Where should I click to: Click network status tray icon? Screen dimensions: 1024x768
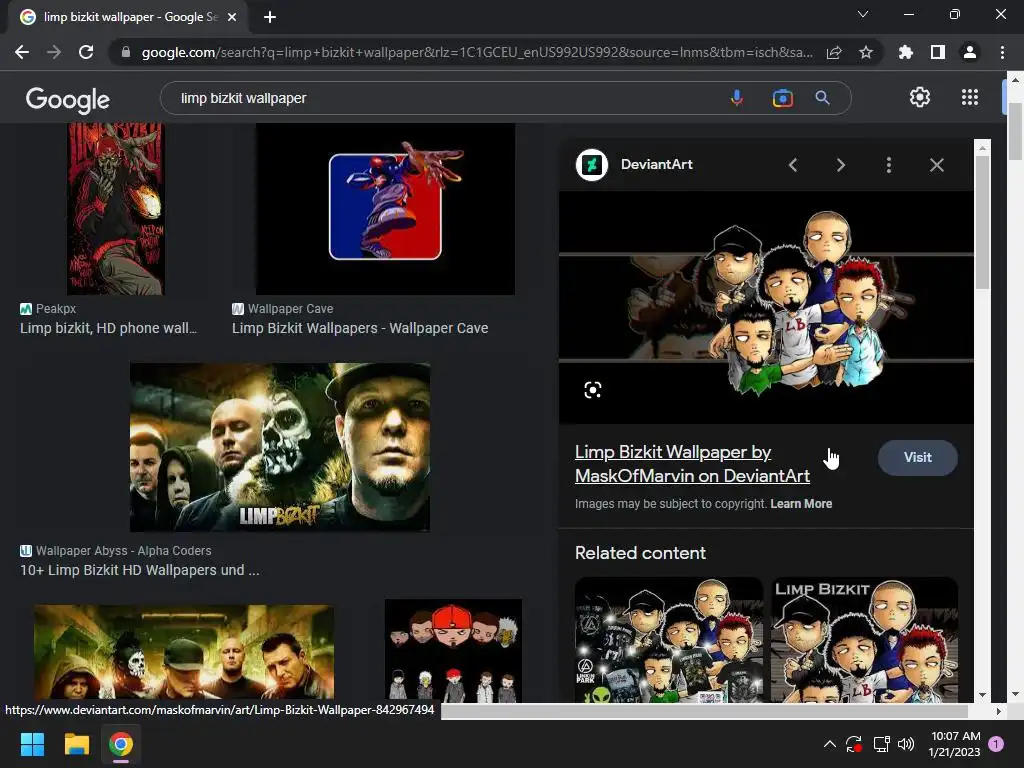click(x=881, y=744)
